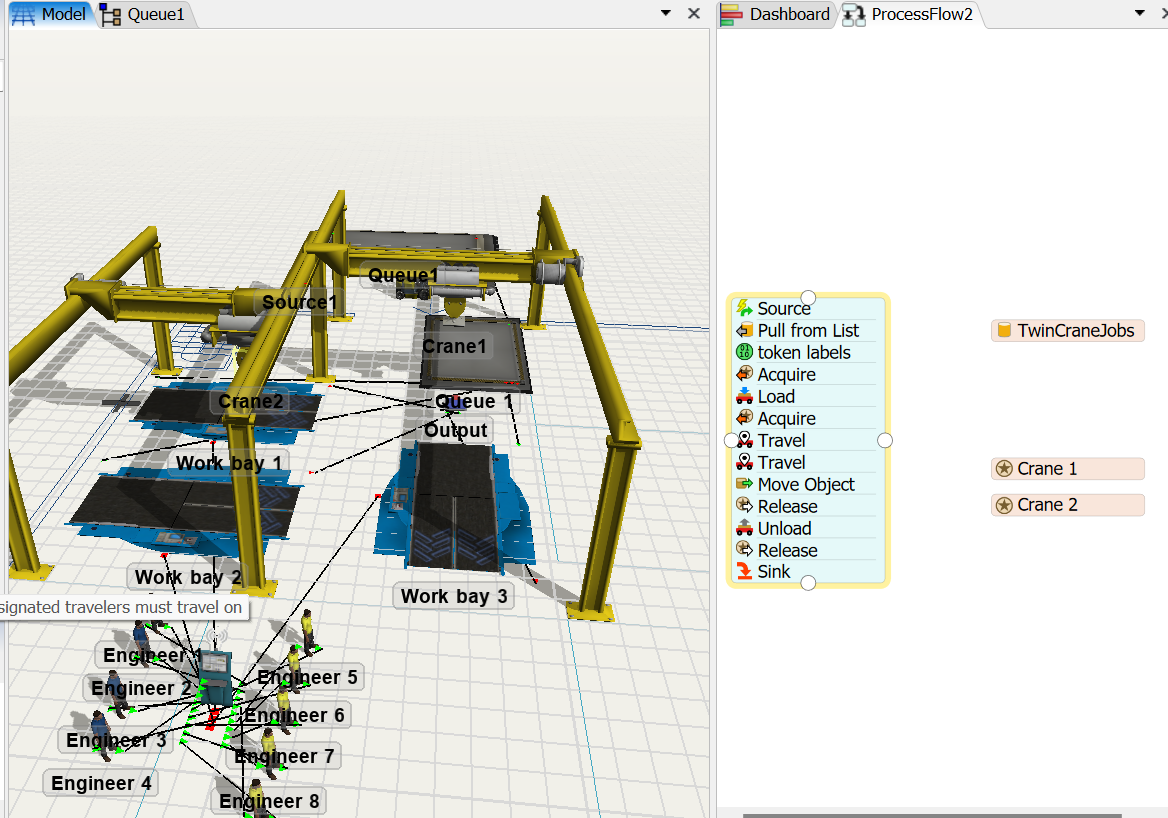Screen dimensions: 1168x818
Task: Switch to the Model tab
Action: tap(51, 14)
